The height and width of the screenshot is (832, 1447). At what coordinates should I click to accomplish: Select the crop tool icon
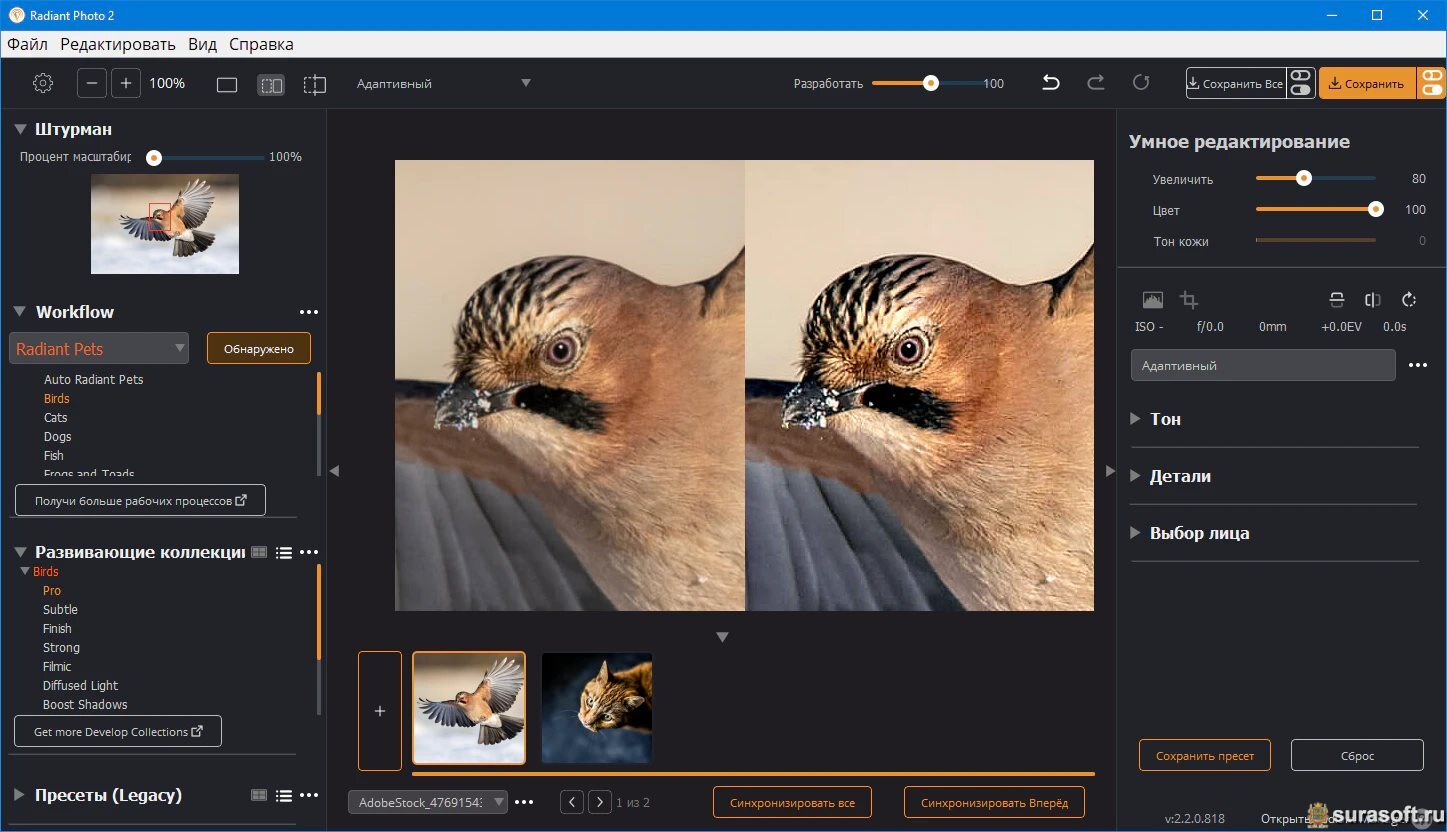tap(1189, 300)
